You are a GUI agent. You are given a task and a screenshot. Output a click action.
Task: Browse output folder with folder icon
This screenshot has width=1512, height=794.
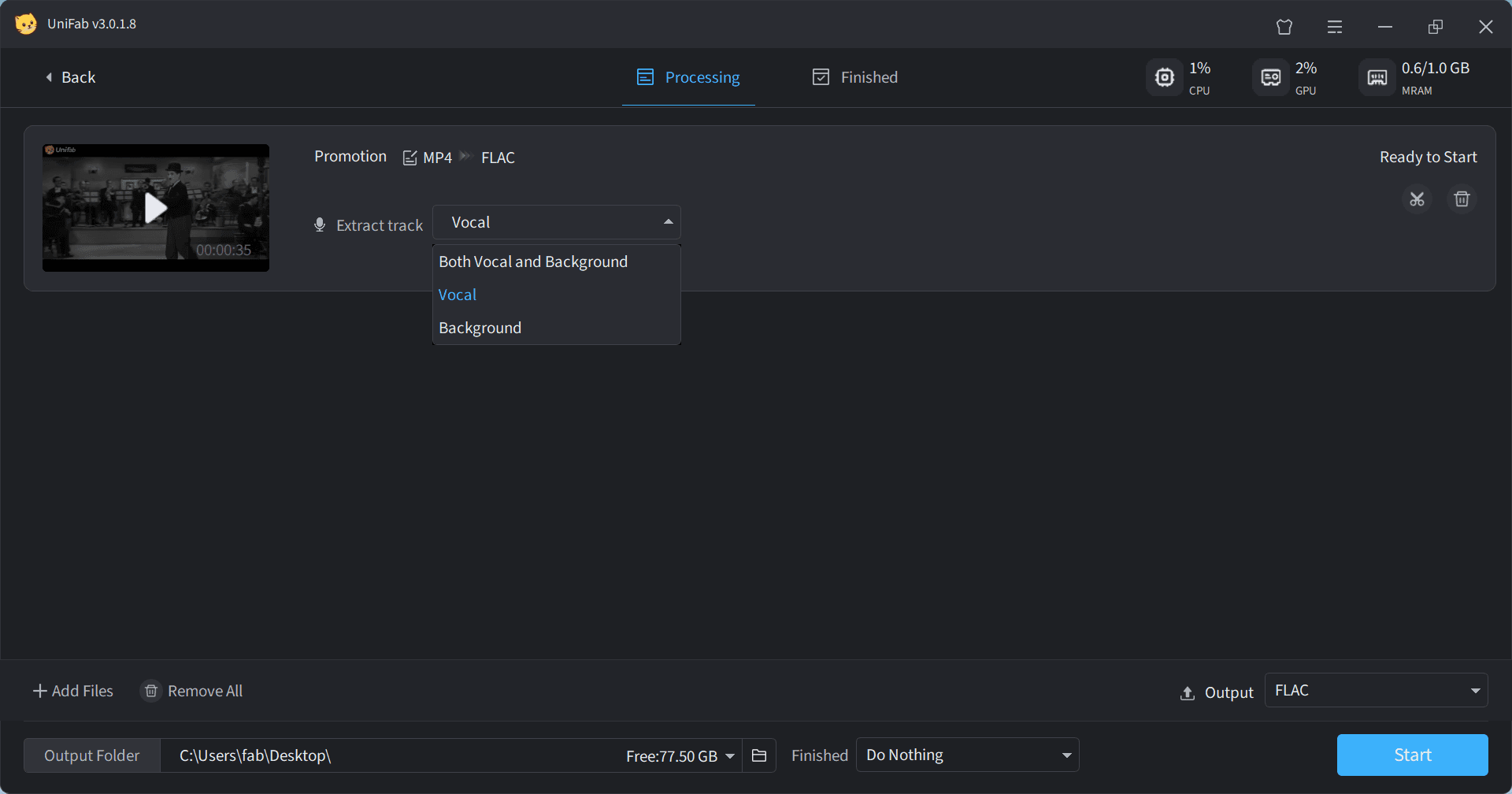click(759, 755)
